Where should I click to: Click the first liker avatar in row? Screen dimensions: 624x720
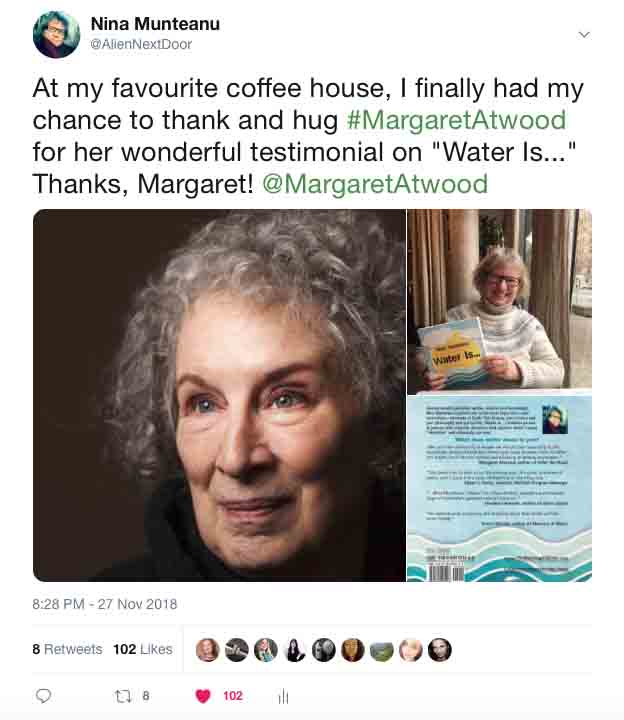[207, 649]
